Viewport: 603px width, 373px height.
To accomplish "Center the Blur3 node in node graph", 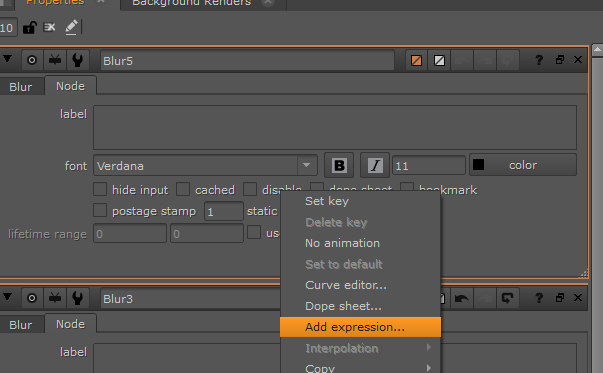I will (32, 298).
